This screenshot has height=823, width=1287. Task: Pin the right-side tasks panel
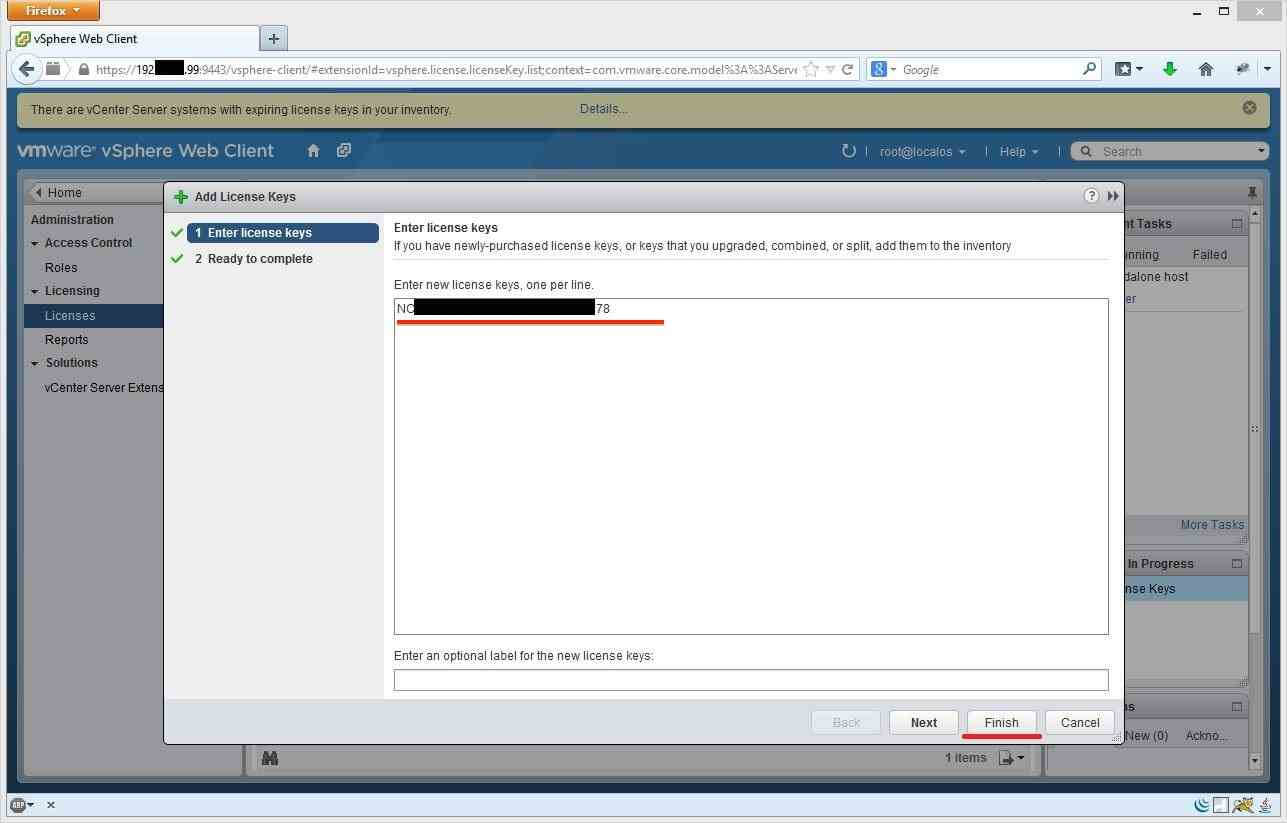(1252, 192)
